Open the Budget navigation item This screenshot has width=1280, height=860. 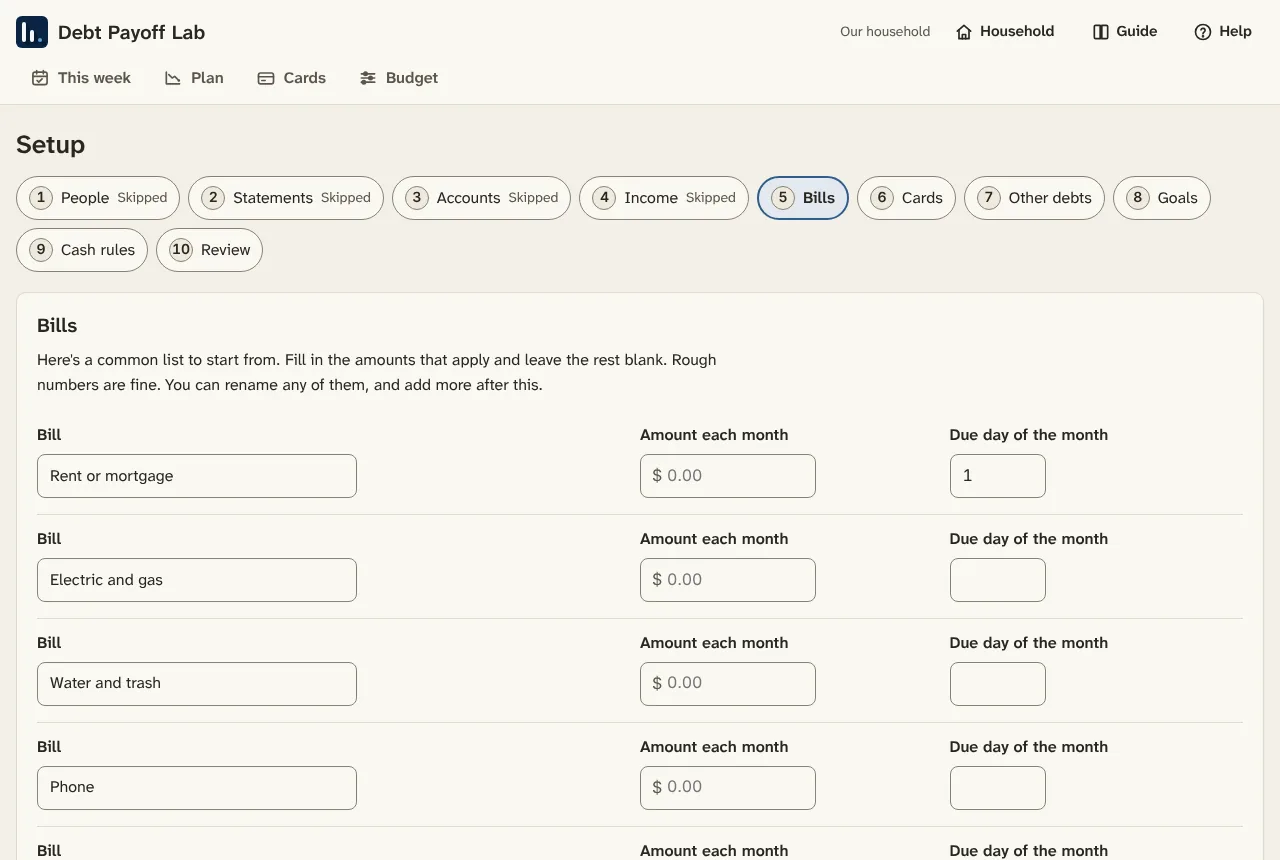[x=399, y=78]
